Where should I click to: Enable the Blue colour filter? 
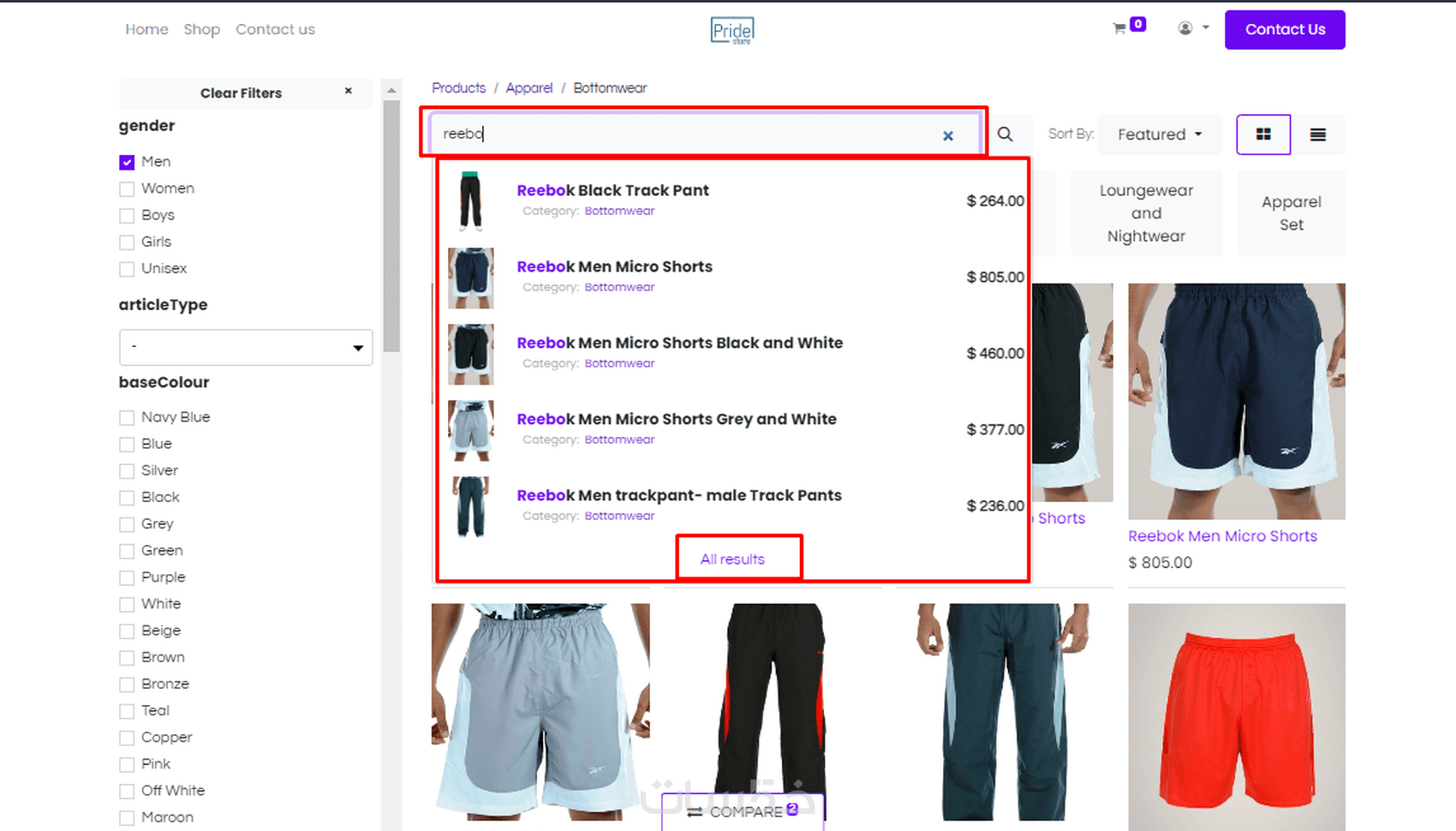click(127, 444)
